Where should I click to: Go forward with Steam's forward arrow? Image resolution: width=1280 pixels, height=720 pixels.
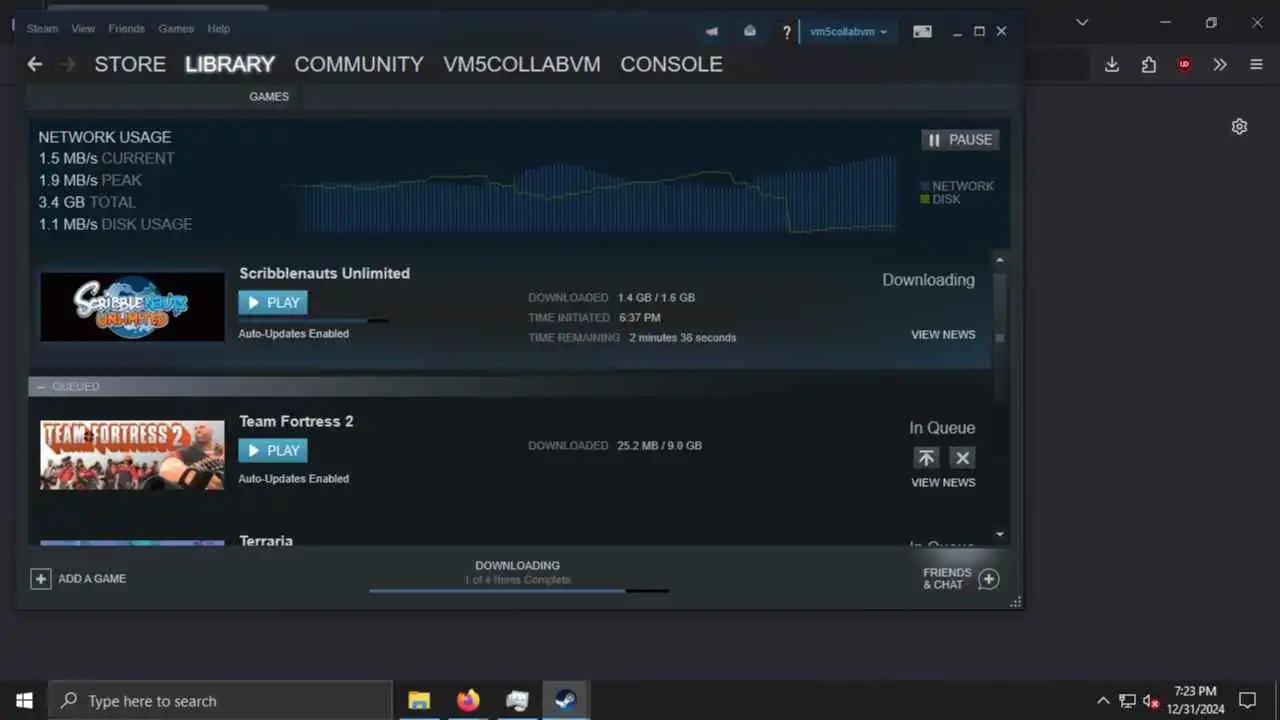(x=67, y=64)
